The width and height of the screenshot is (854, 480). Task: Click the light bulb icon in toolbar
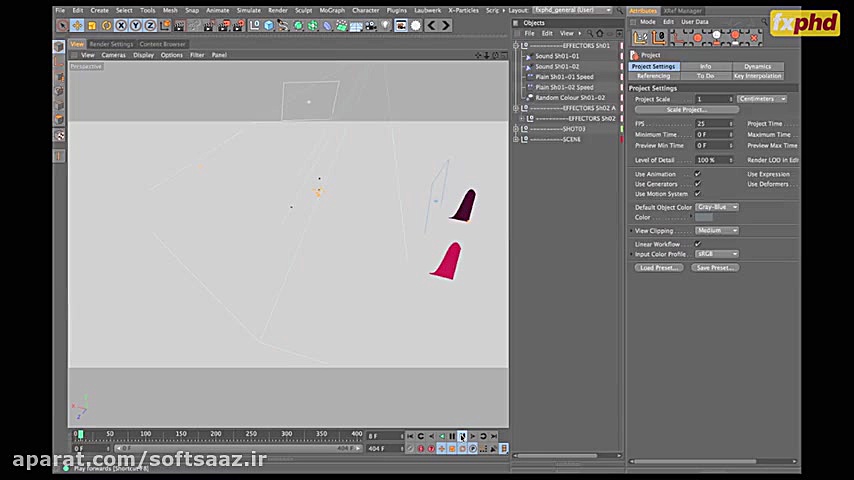386,25
